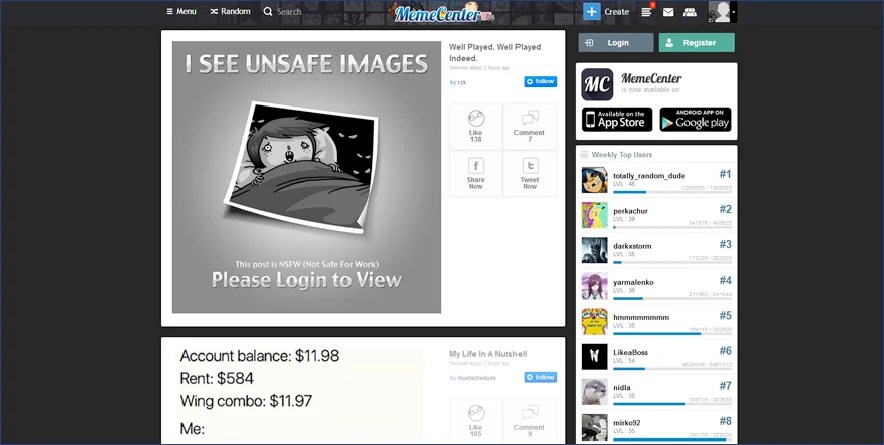Open the 'Well Played, Well Played Indeed.' title

[x=495, y=52]
